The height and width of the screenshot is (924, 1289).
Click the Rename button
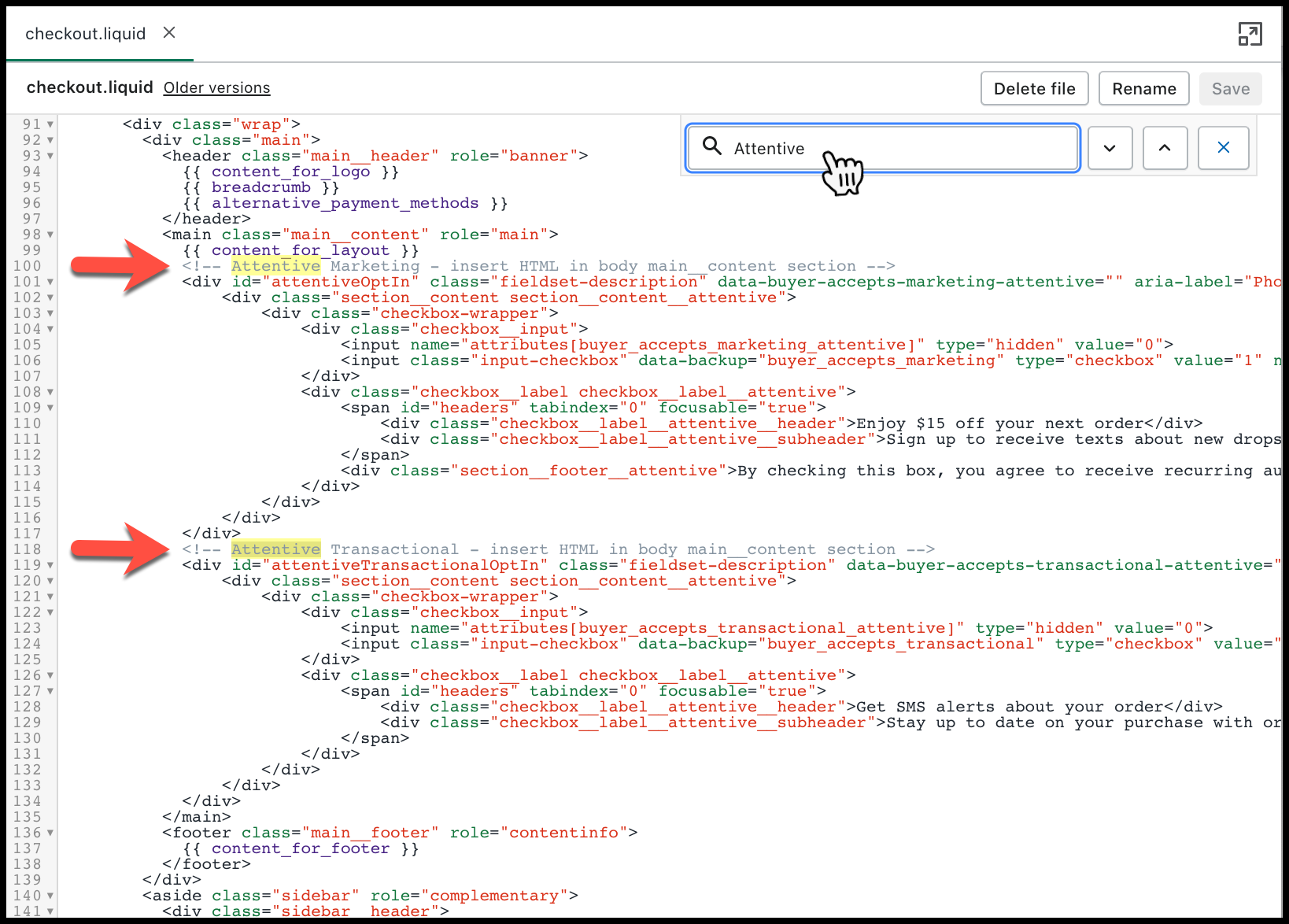[x=1143, y=89]
